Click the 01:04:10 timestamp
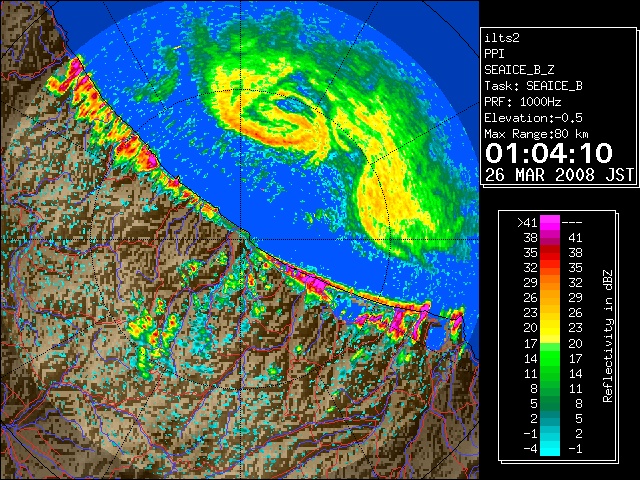 coord(549,153)
